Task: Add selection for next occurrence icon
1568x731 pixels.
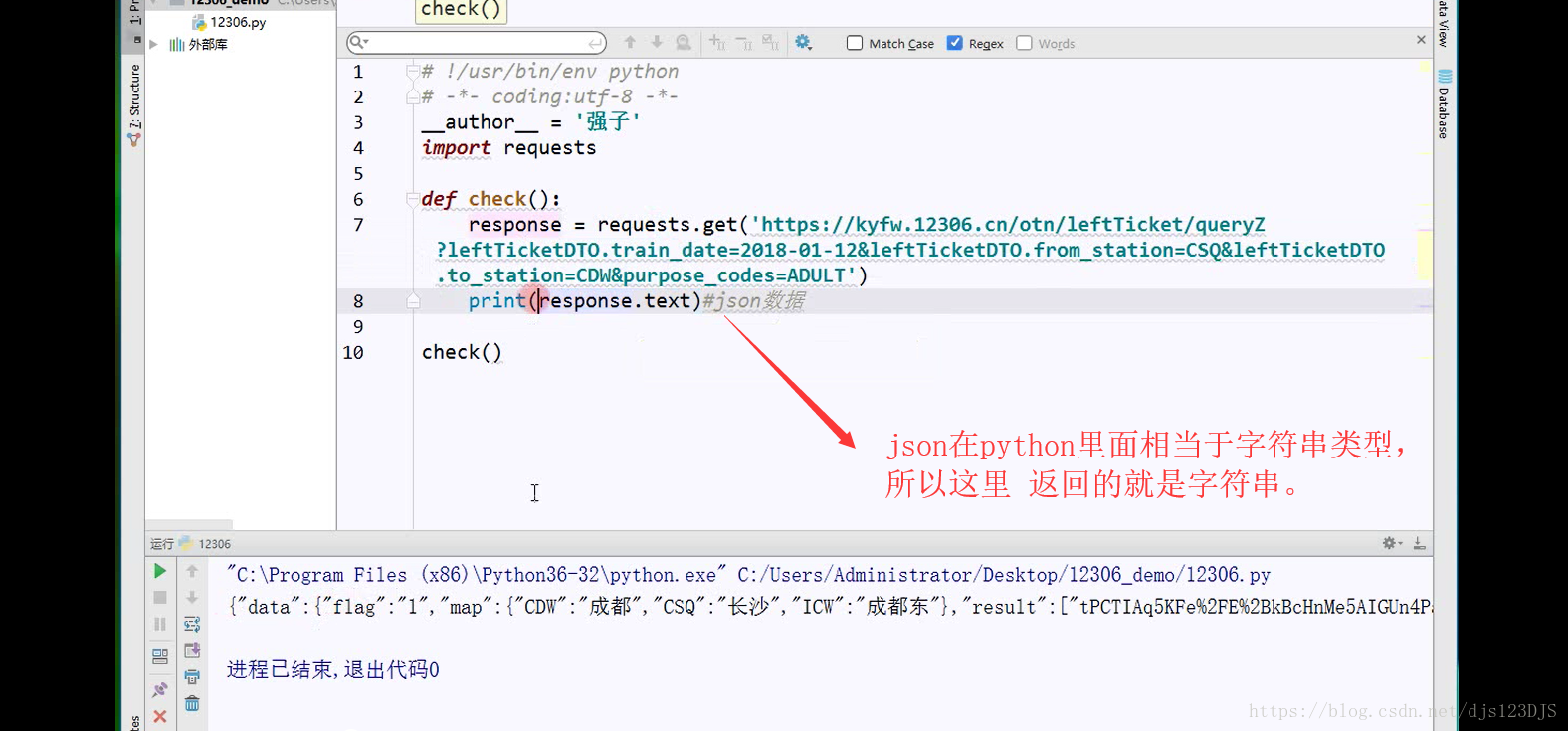Action: (717, 42)
